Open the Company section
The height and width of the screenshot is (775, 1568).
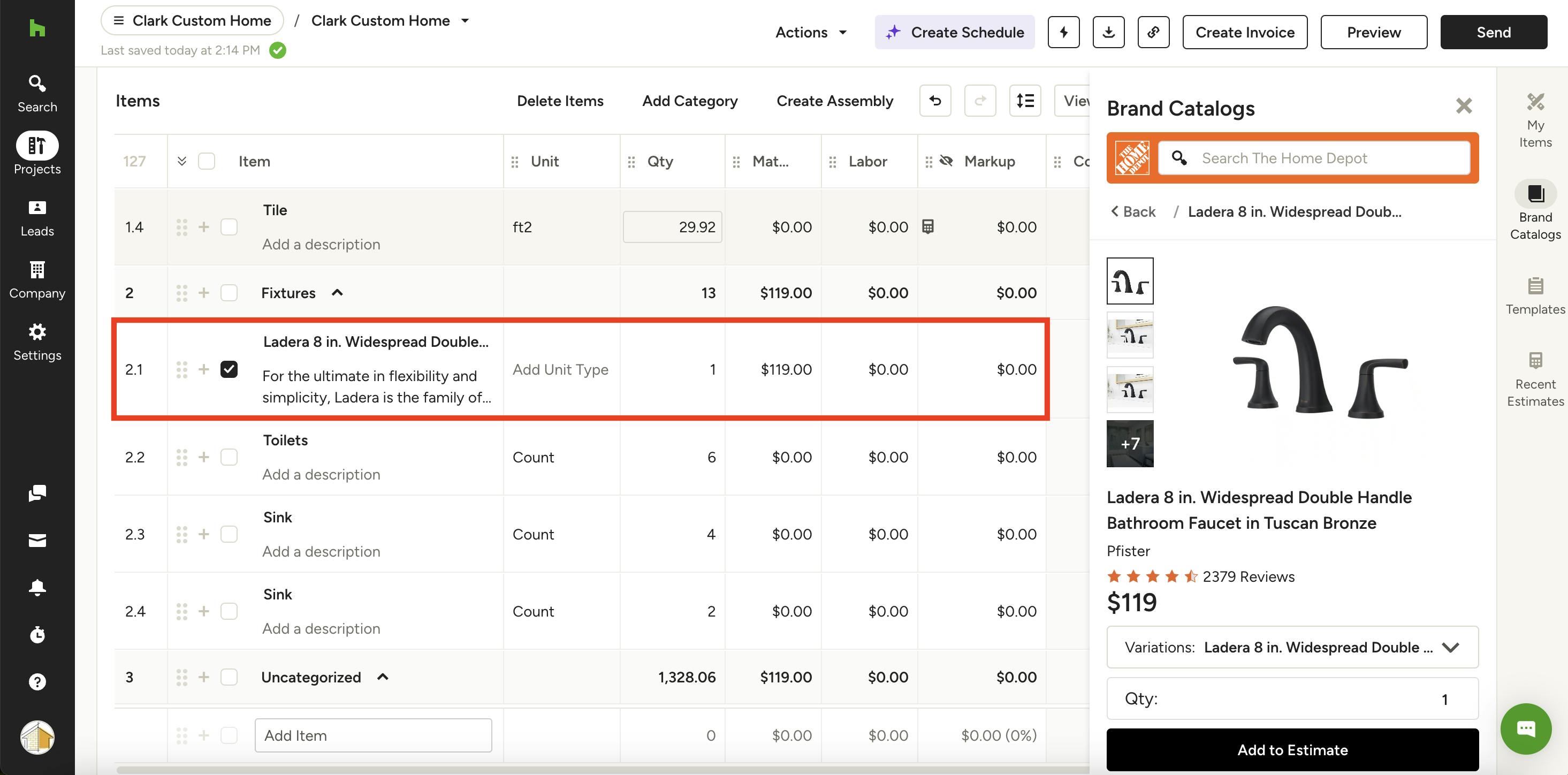(x=37, y=280)
